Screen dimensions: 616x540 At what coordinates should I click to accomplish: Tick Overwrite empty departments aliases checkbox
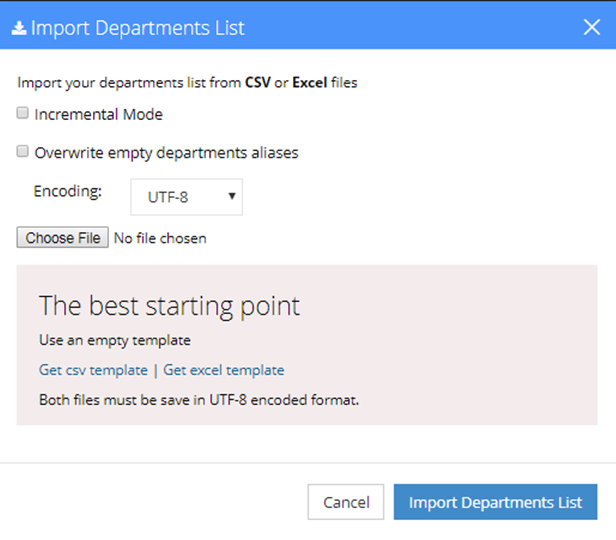click(x=23, y=152)
